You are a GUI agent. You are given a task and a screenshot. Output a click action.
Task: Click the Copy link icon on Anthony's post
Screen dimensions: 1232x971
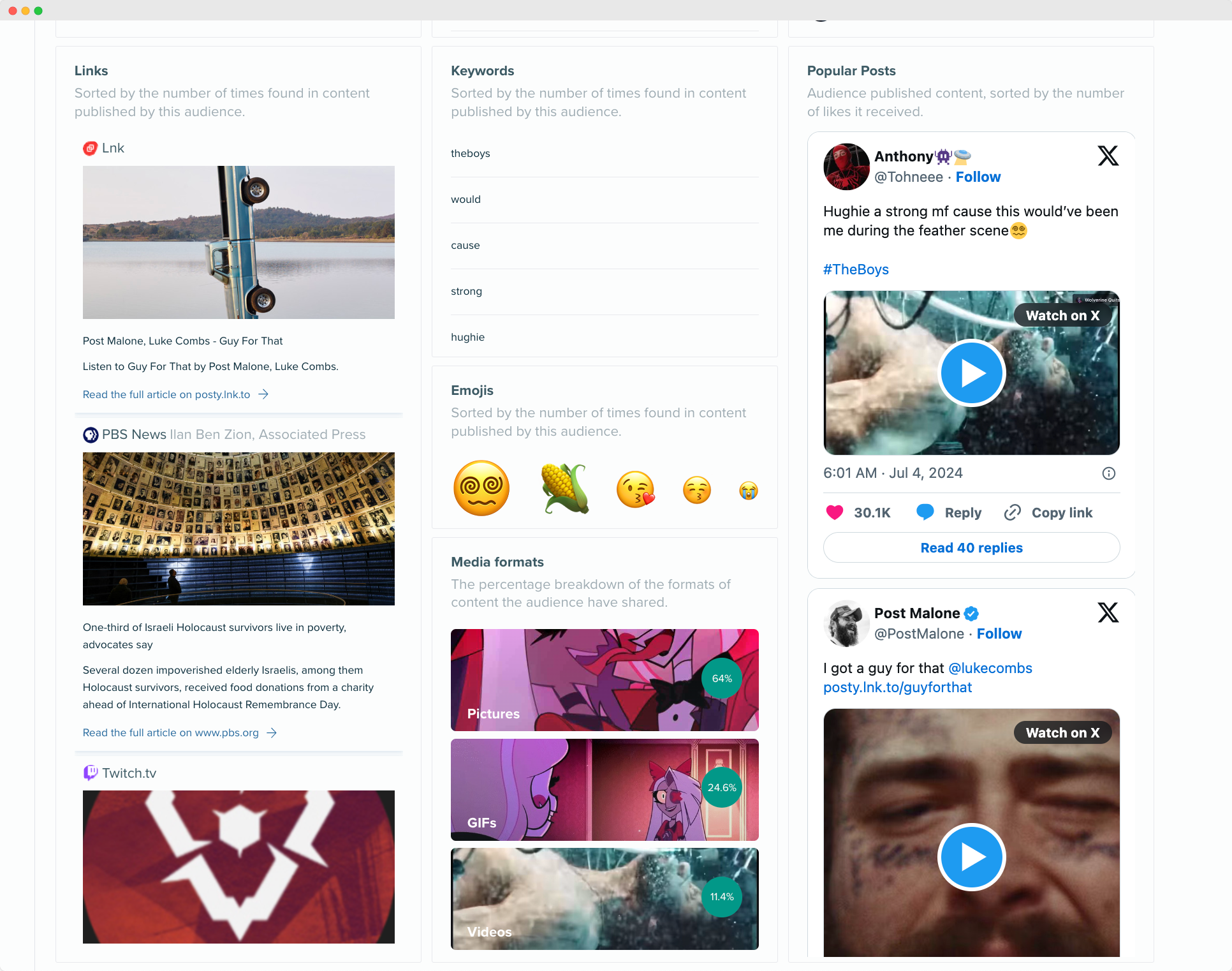tap(1013, 513)
